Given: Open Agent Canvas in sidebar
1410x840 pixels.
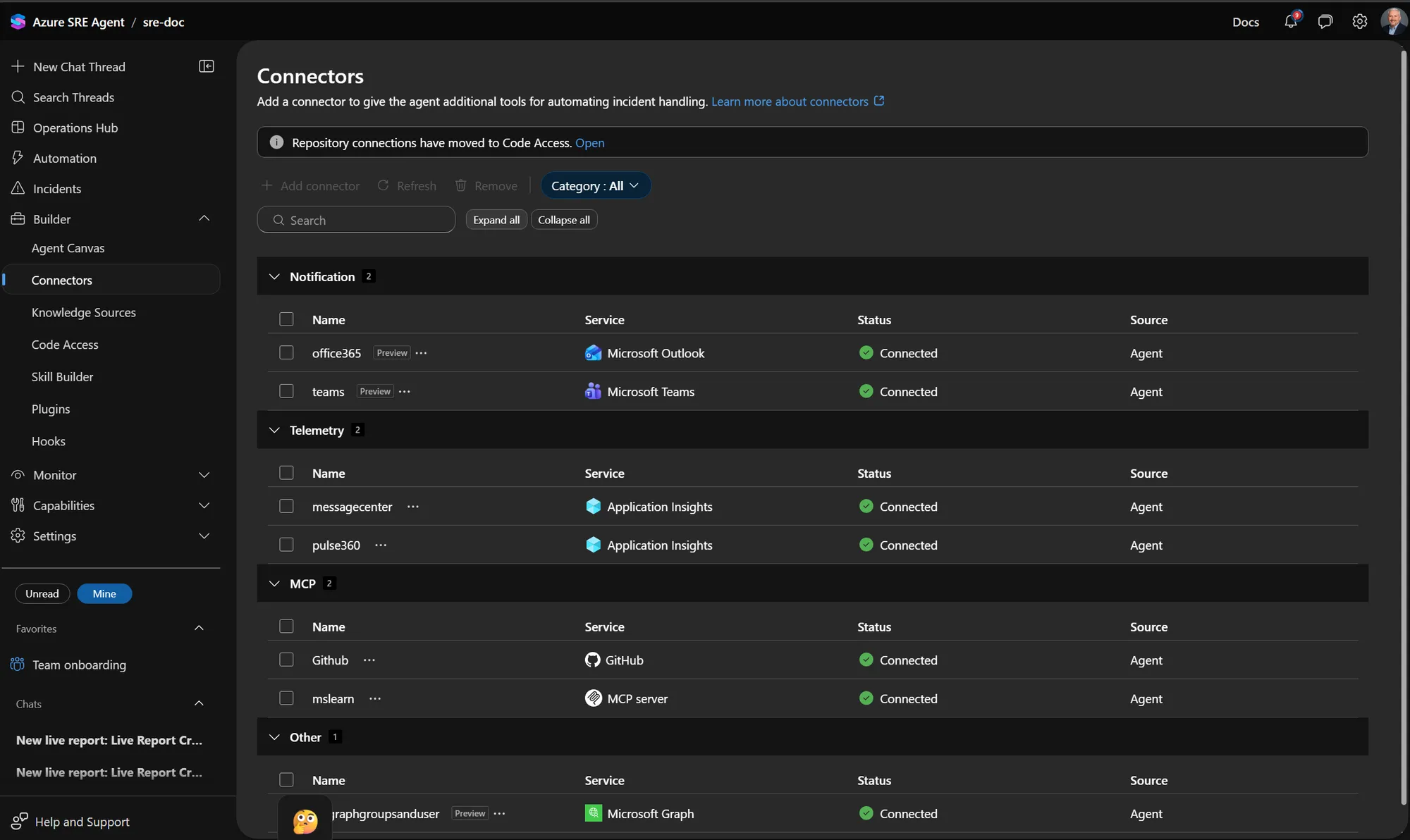Looking at the screenshot, I should point(68,248).
